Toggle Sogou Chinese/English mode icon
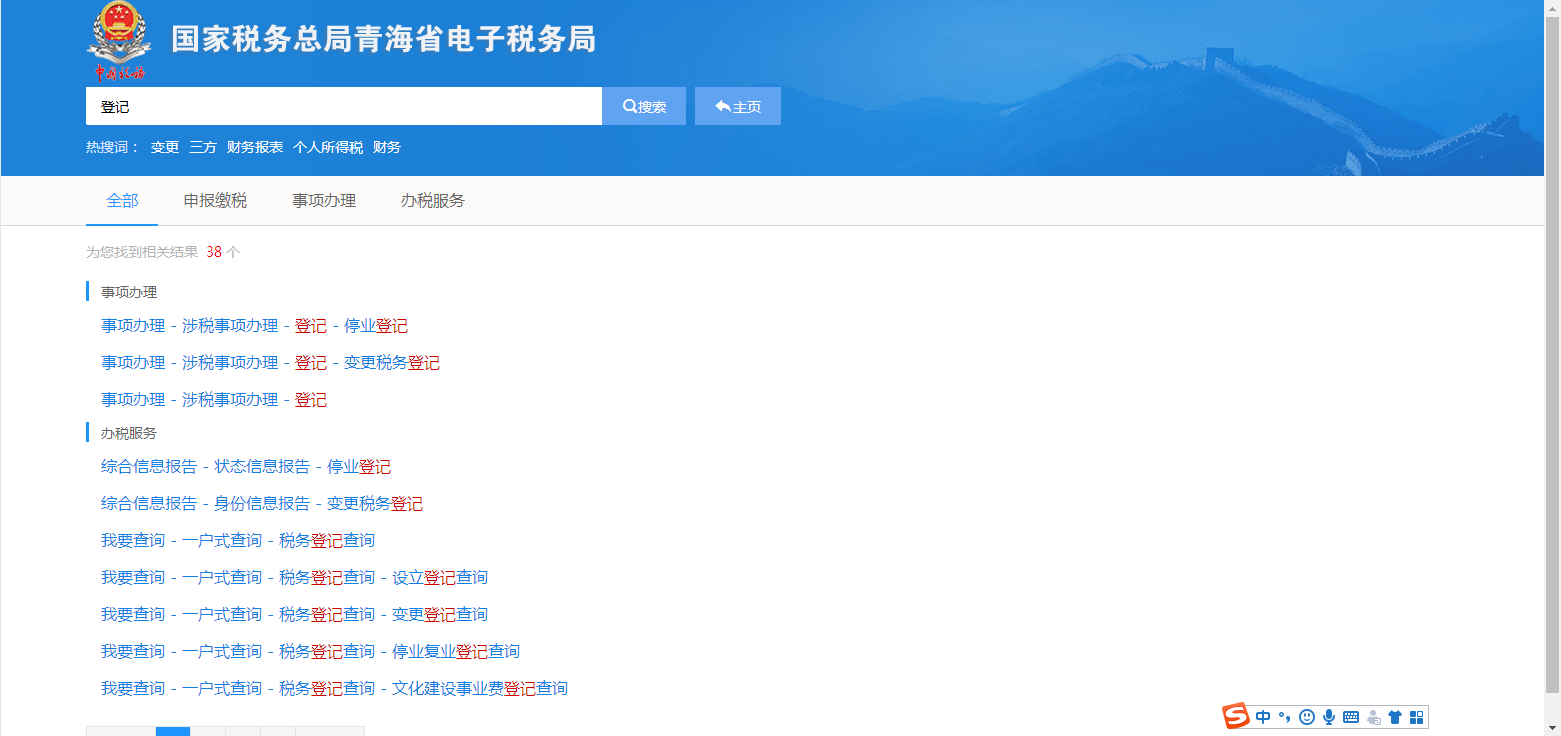Screen dimensions: 1561x736 [1263, 717]
